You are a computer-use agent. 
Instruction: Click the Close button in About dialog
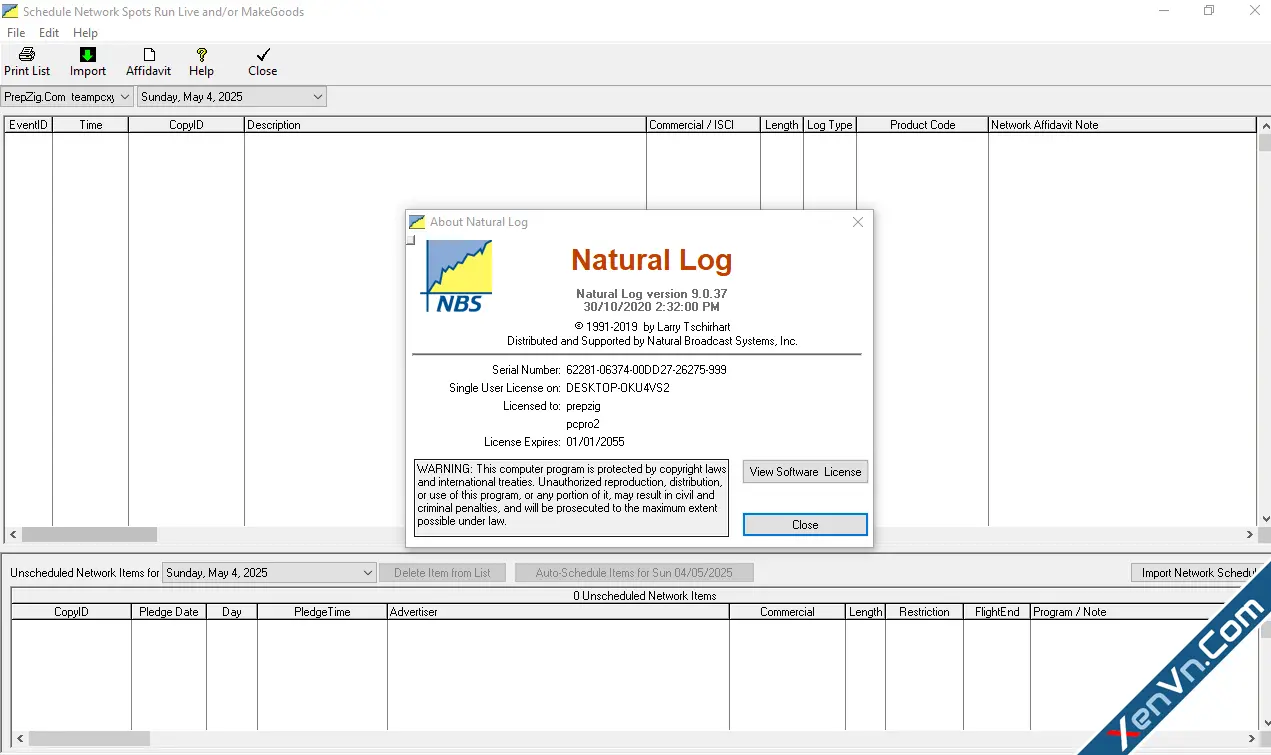tap(805, 525)
